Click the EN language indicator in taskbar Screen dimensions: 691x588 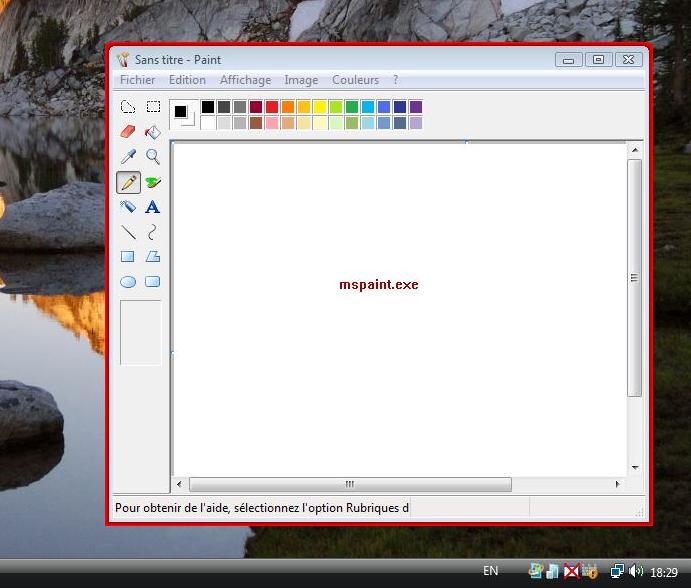point(490,571)
